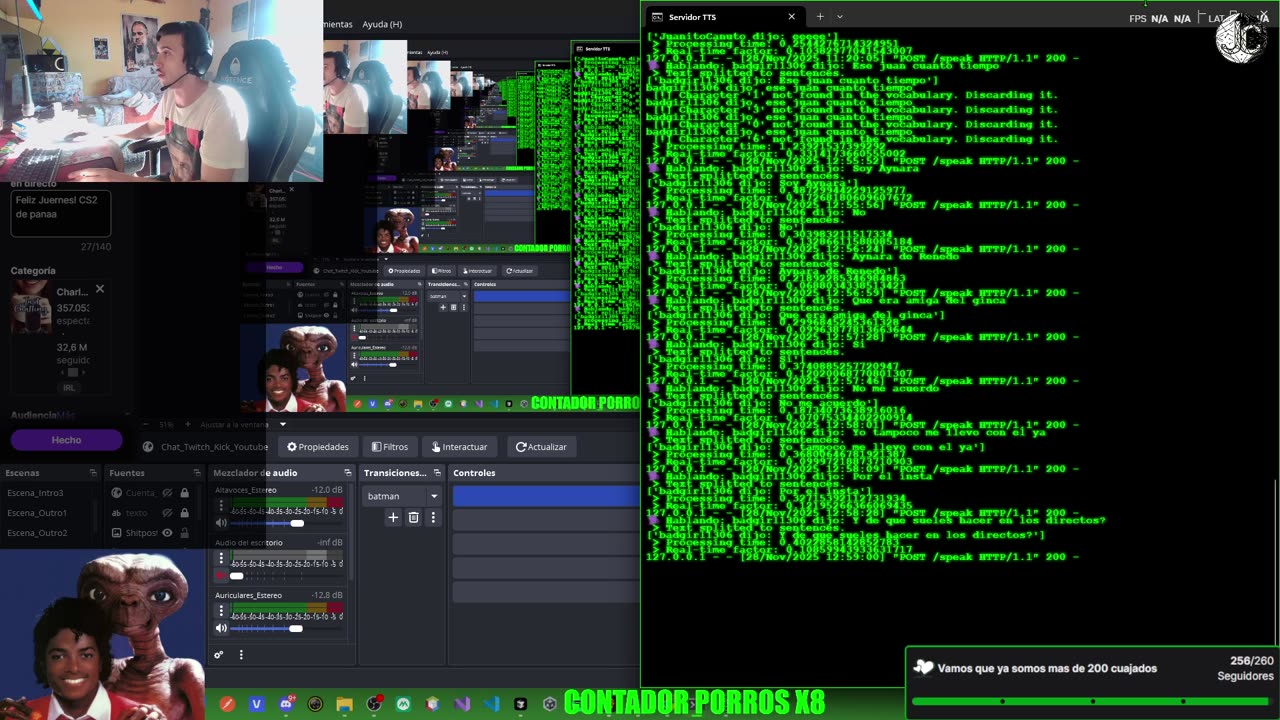
Task: Open Auriculares_Estereo three-dot options menu
Action: pyautogui.click(x=221, y=612)
